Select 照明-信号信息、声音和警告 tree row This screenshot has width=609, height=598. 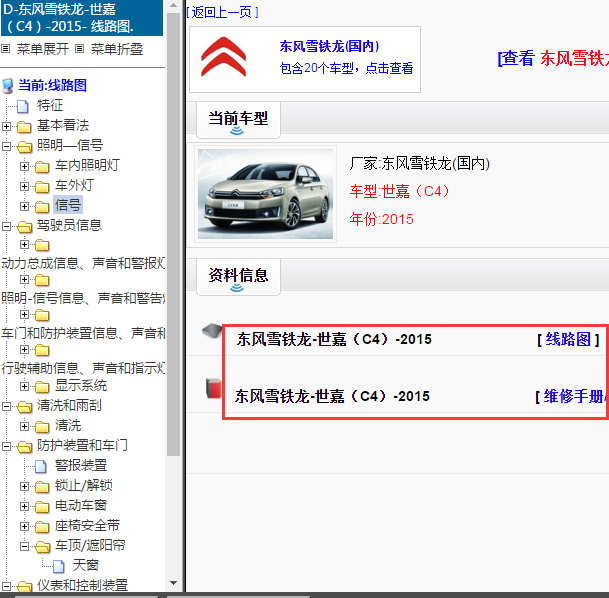(x=83, y=298)
